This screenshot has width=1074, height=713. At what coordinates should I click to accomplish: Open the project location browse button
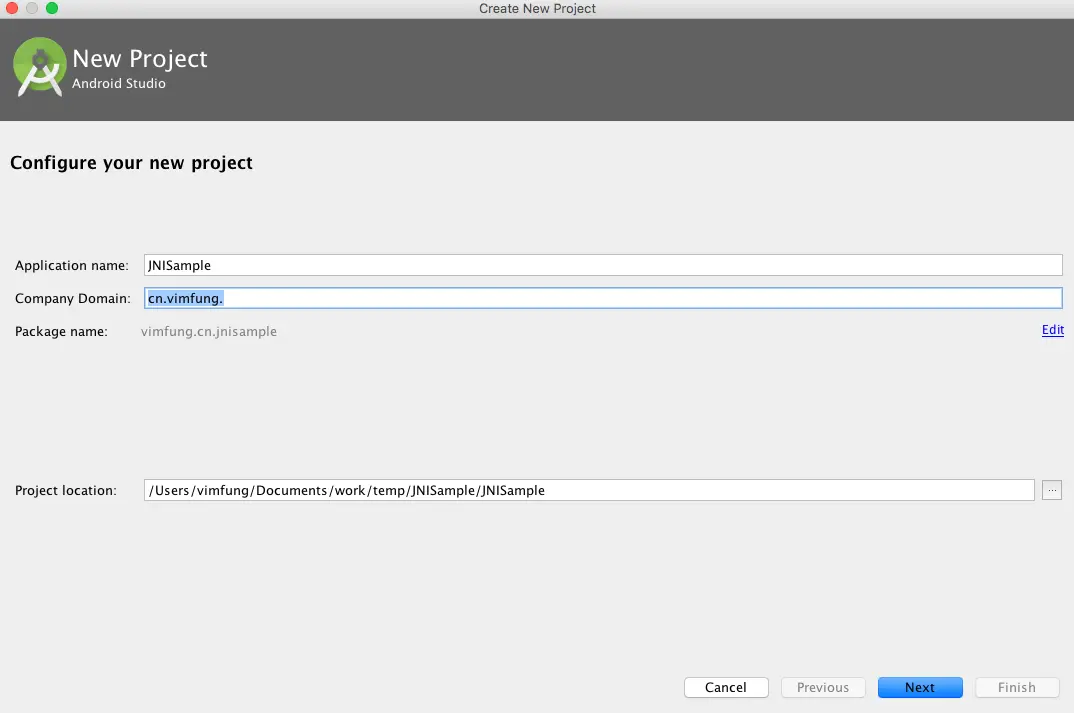[x=1051, y=490]
